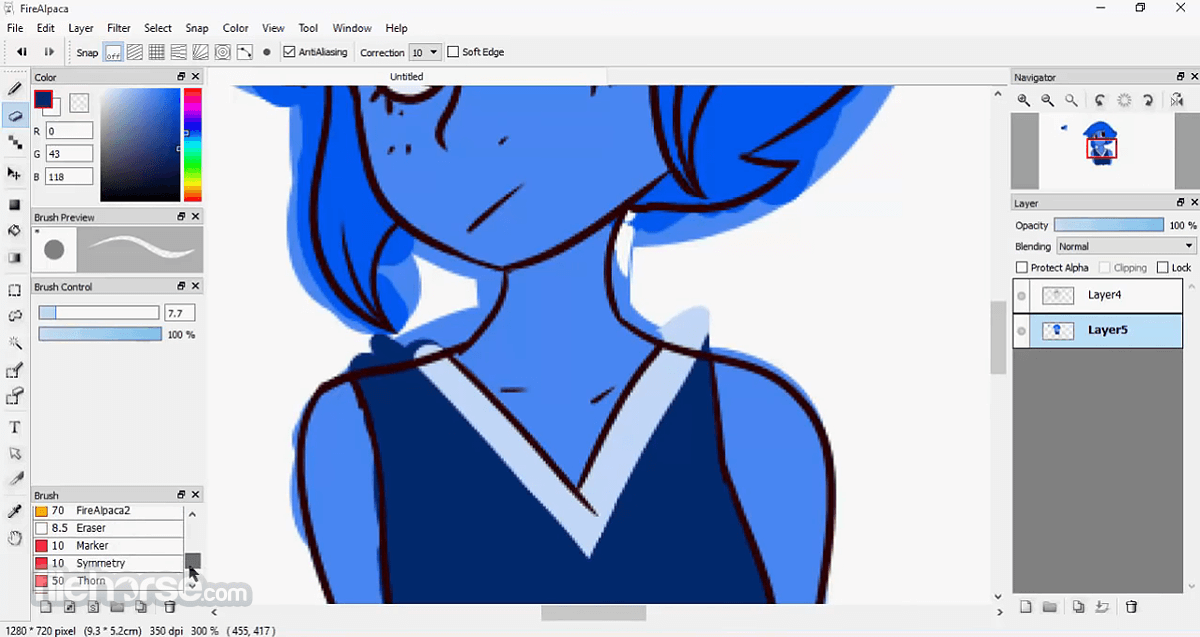Viewport: 1200px width, 637px height.
Task: Click the R color value field
Action: point(69,131)
